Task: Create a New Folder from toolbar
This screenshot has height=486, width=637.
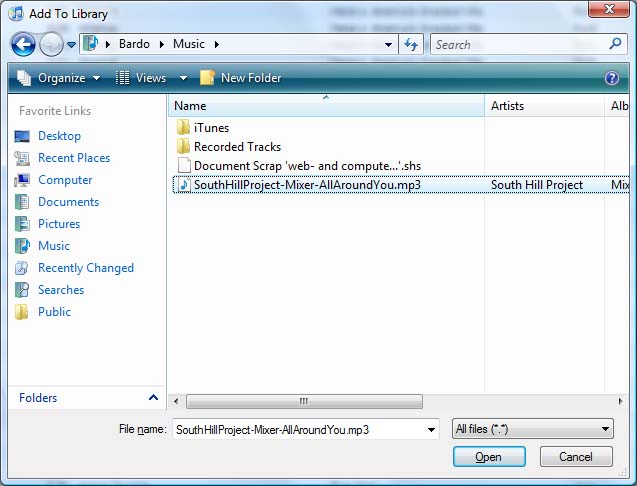Action: point(241,78)
